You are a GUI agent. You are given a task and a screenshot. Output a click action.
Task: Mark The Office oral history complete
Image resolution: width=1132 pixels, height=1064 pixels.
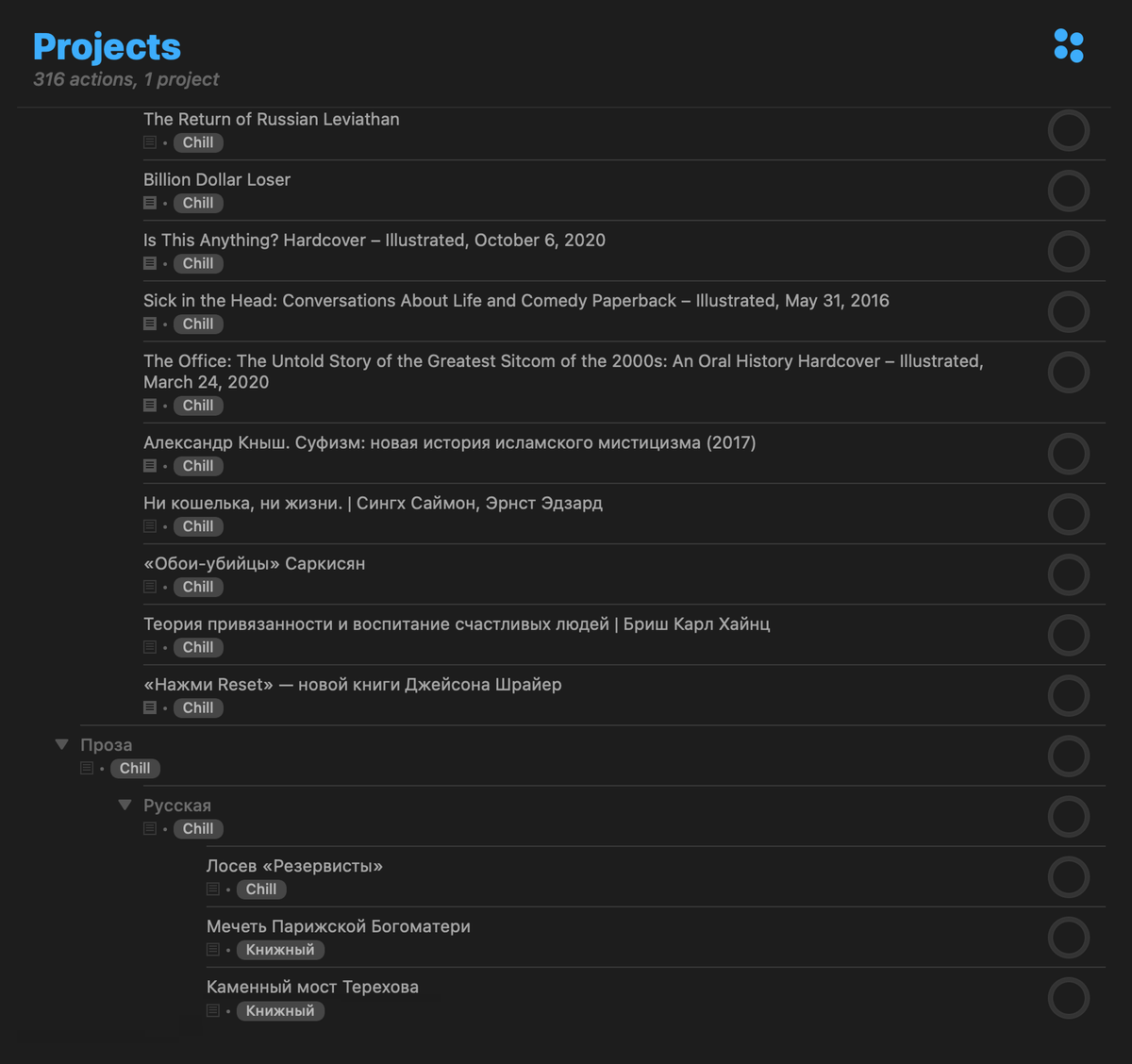click(x=1069, y=372)
